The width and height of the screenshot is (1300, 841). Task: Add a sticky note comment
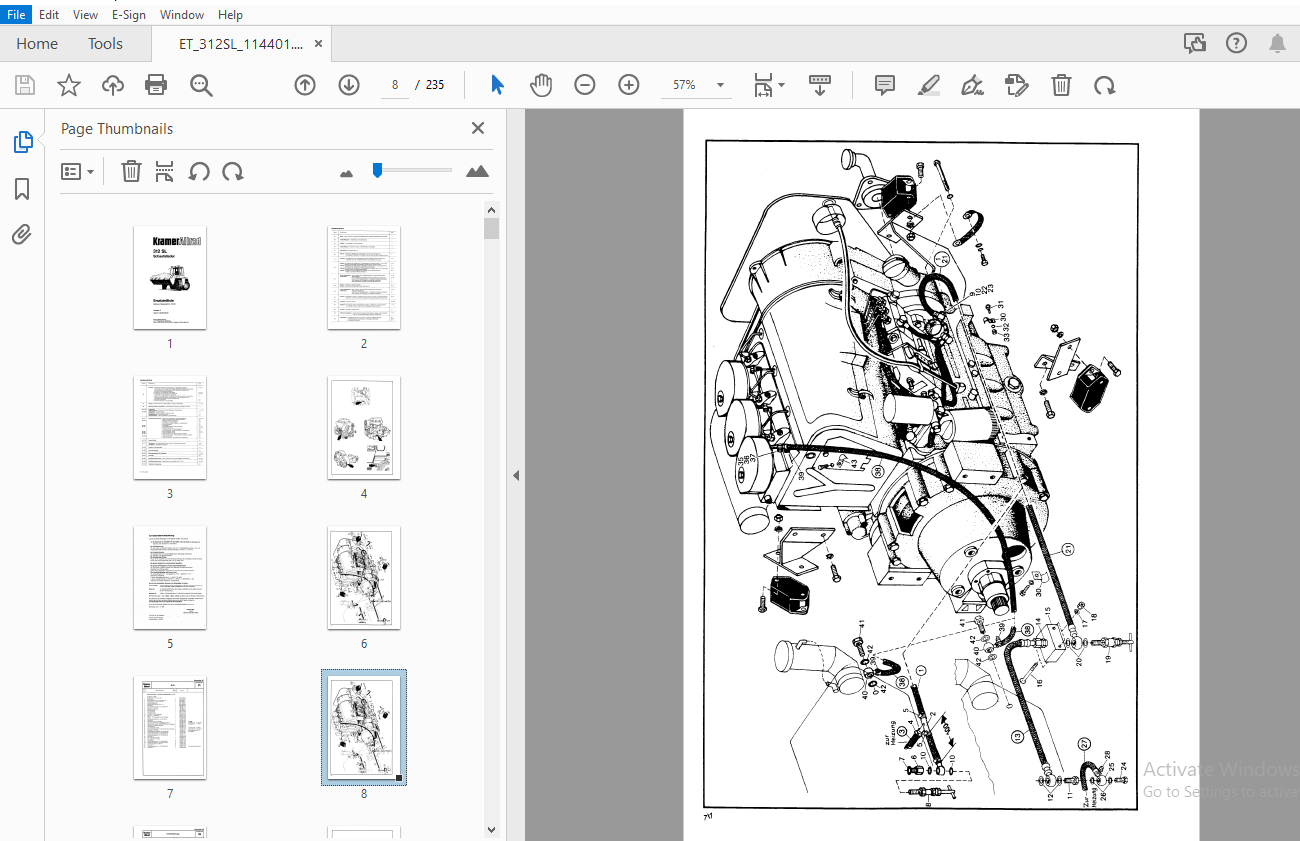(885, 85)
